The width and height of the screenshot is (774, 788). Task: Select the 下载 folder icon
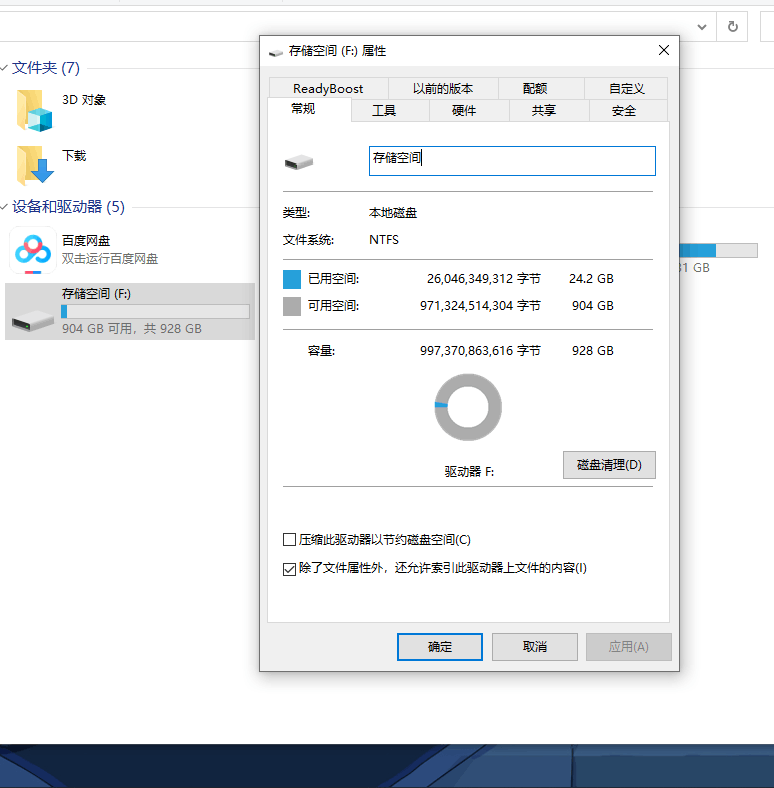click(34, 165)
